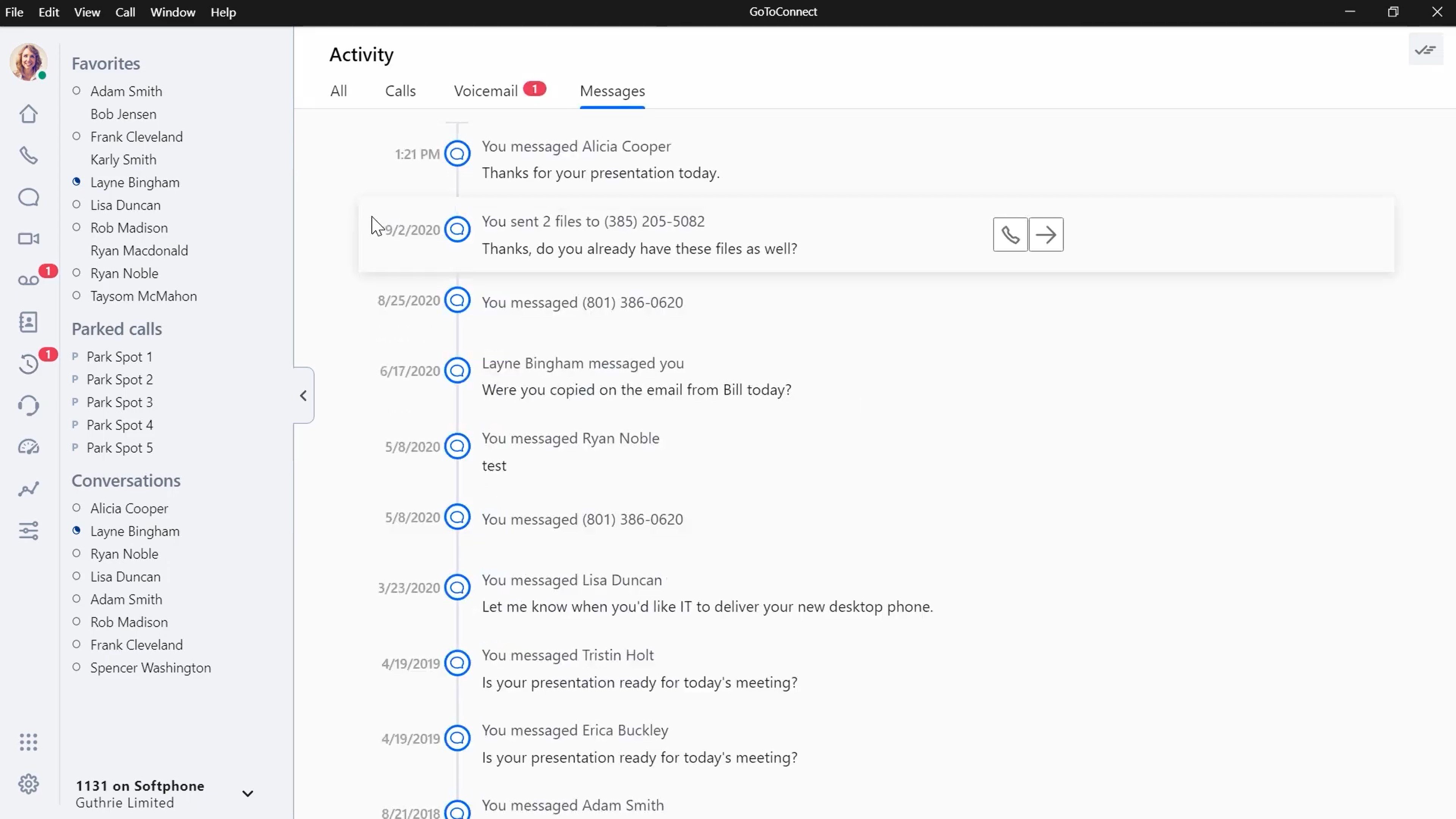Select Park Spot 3
The width and height of the screenshot is (1456, 819).
click(119, 402)
